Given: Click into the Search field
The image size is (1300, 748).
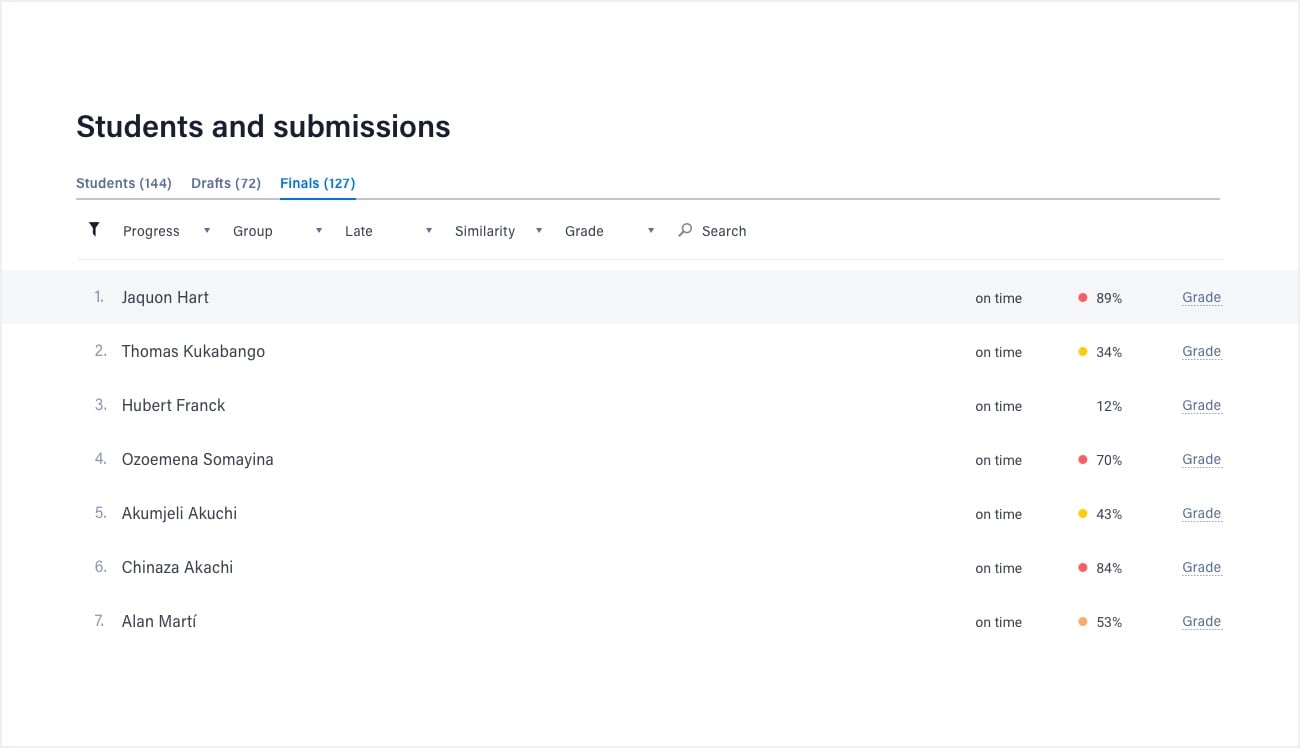Looking at the screenshot, I should click(724, 231).
